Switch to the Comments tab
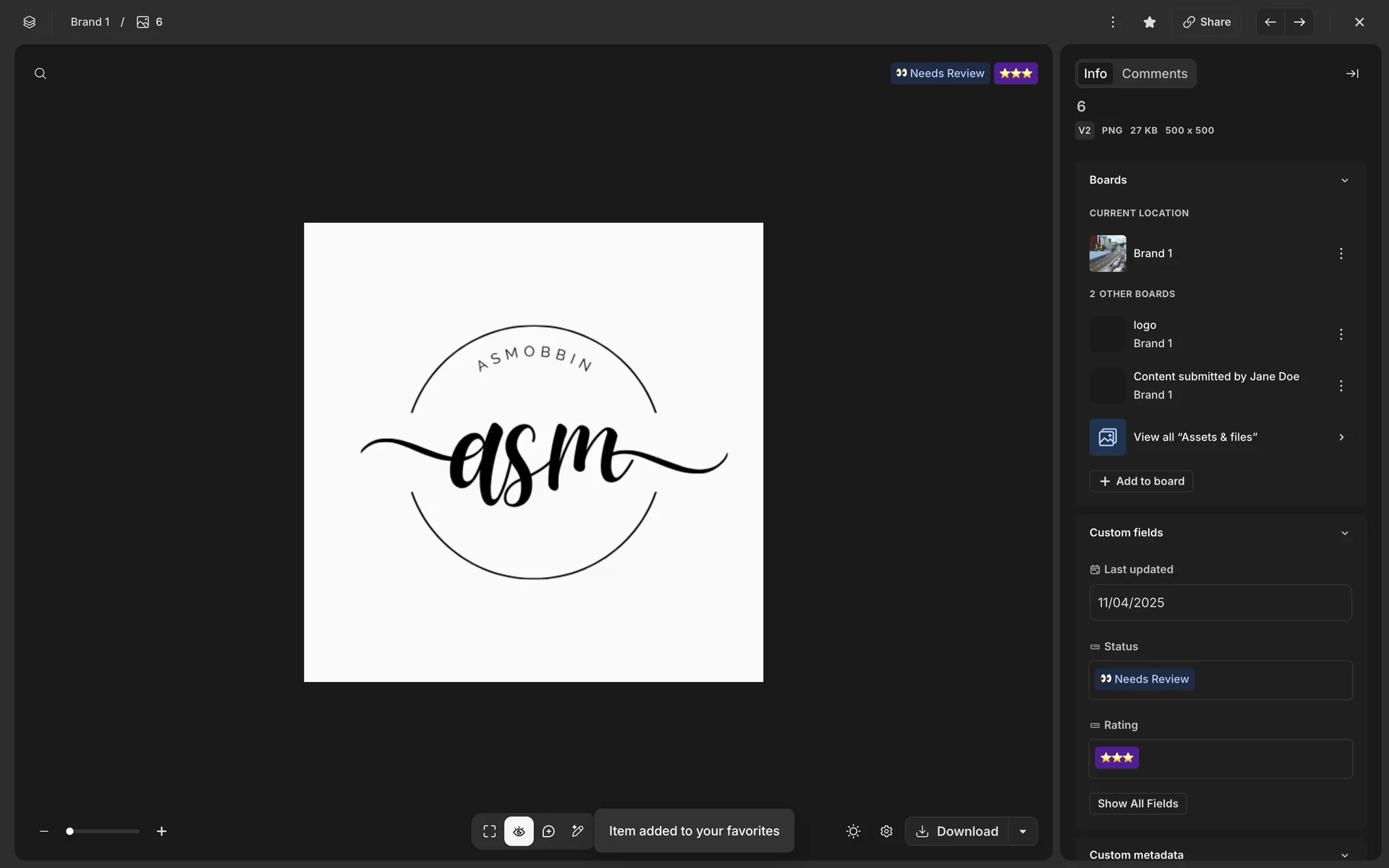The image size is (1389, 868). click(x=1154, y=74)
